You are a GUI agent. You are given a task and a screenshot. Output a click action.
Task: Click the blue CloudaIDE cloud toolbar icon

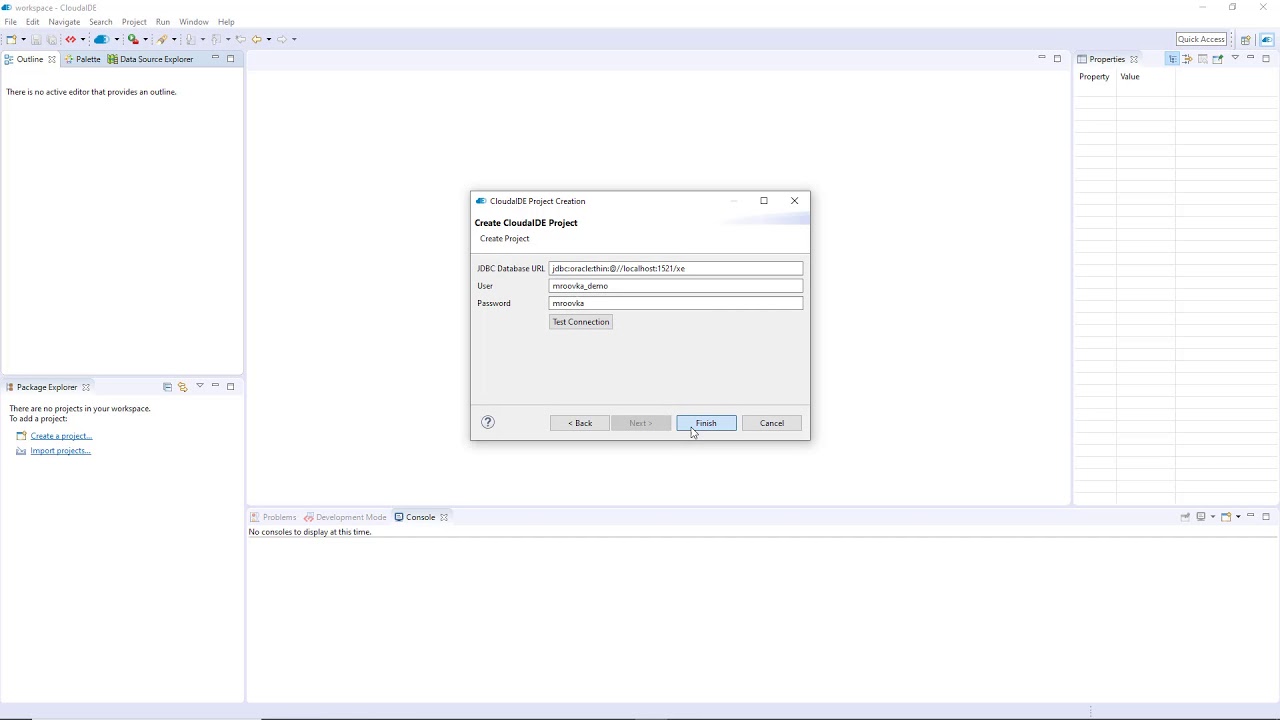pyautogui.click(x=101, y=39)
